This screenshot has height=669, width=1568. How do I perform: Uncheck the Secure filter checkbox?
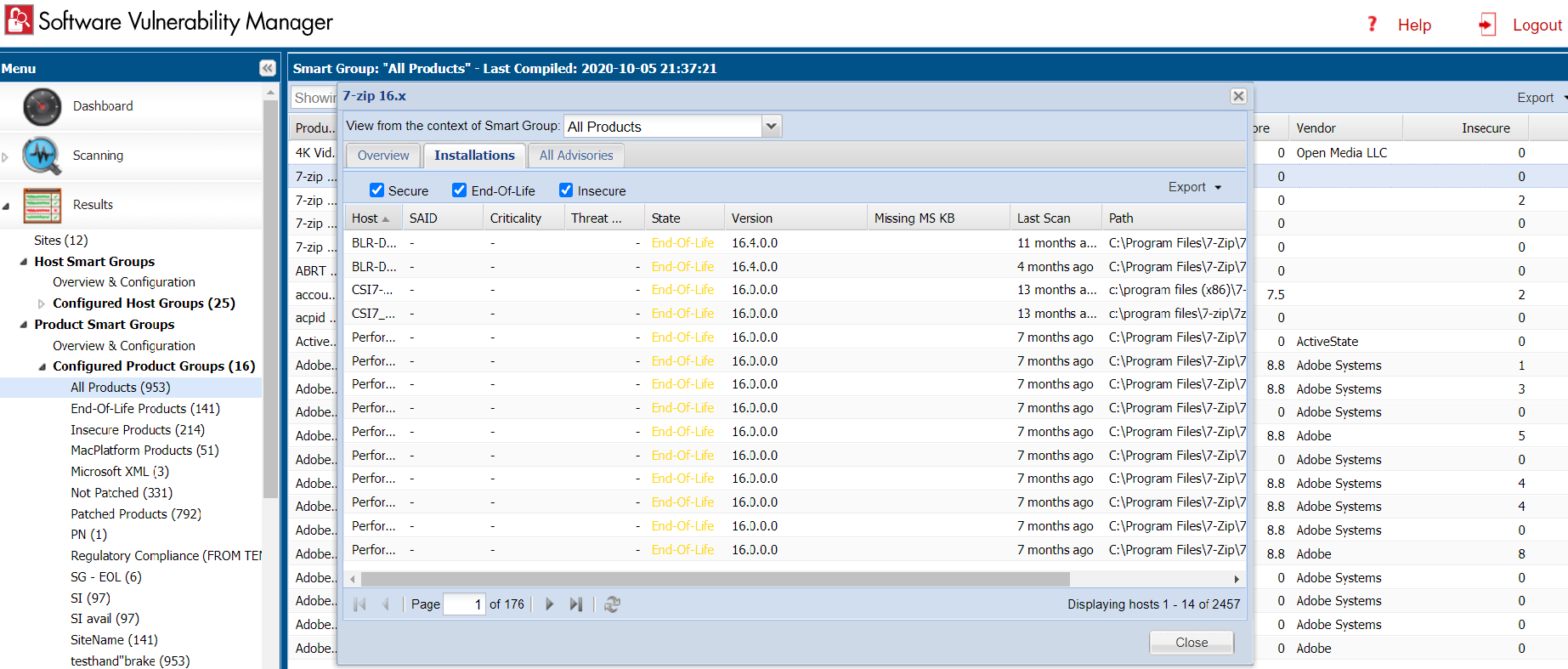coord(376,190)
